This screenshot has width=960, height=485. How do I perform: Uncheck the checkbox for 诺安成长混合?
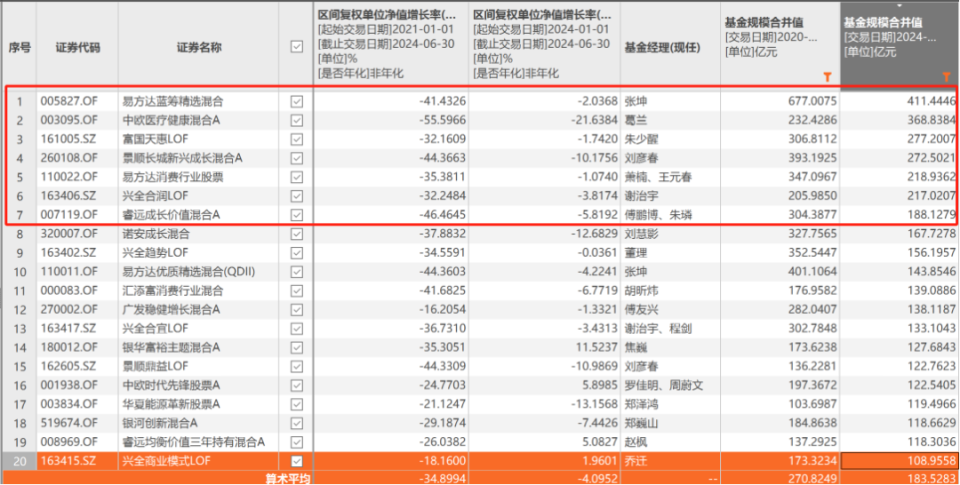click(x=297, y=234)
